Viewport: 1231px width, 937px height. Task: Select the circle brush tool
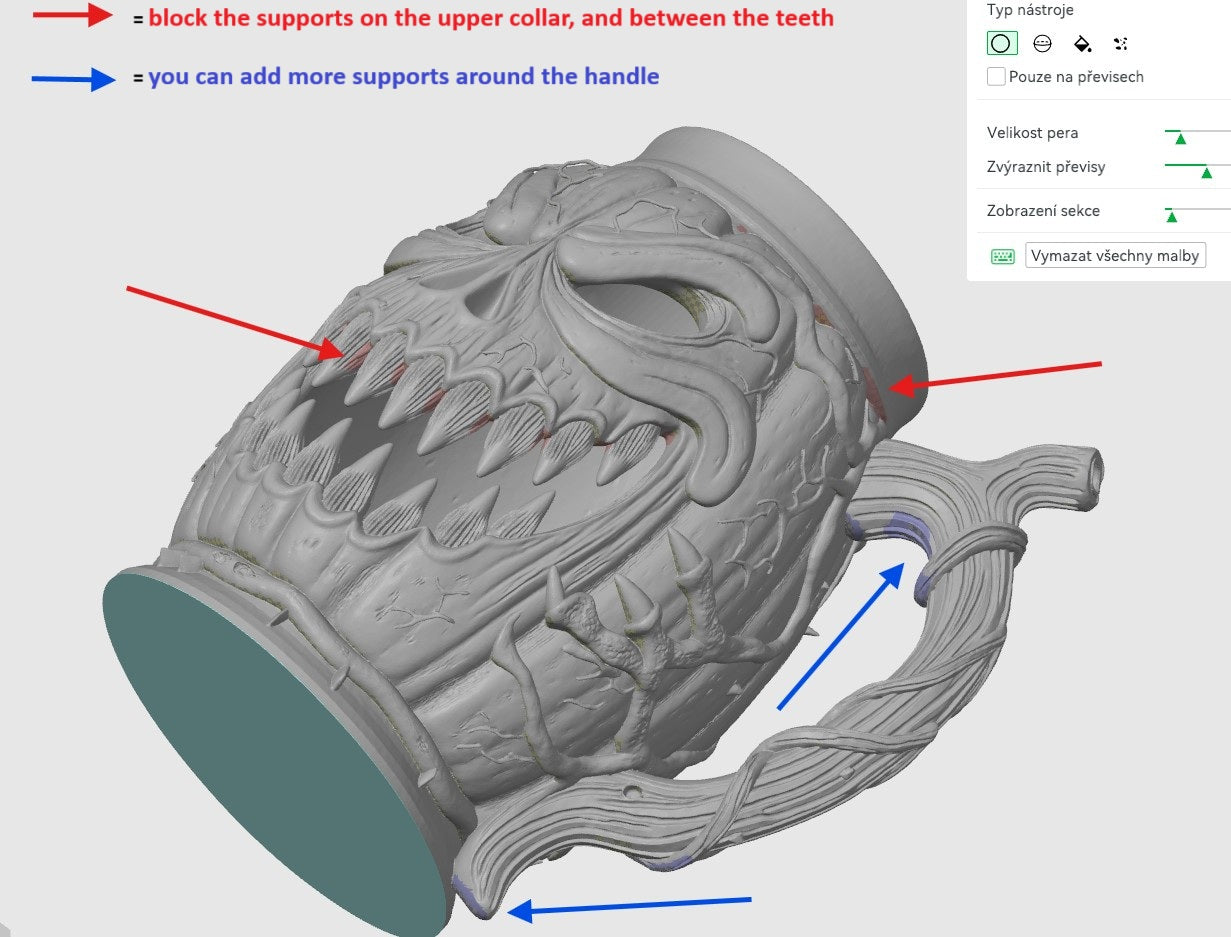pyautogui.click(x=1001, y=43)
